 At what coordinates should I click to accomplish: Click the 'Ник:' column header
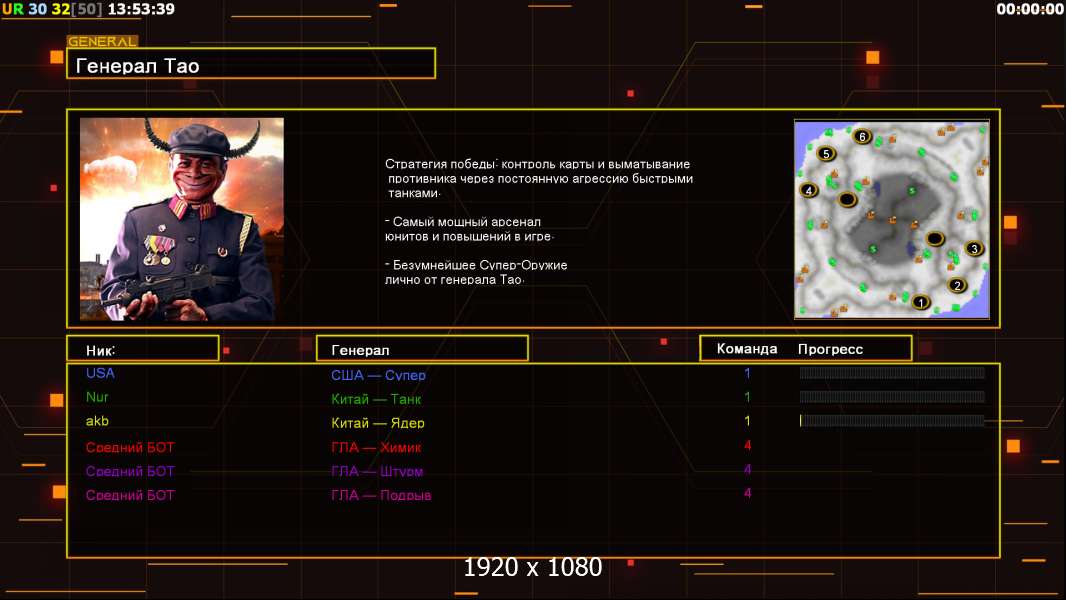[x=143, y=348]
